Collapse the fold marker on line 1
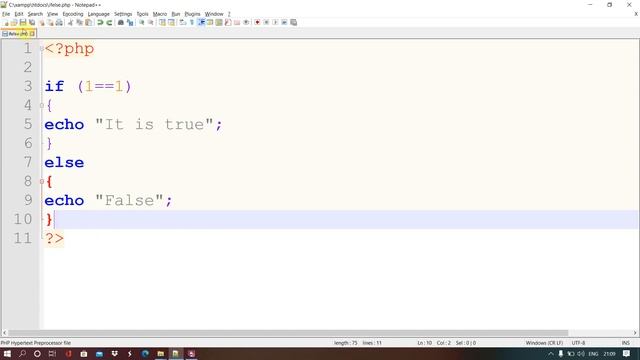 42,49
